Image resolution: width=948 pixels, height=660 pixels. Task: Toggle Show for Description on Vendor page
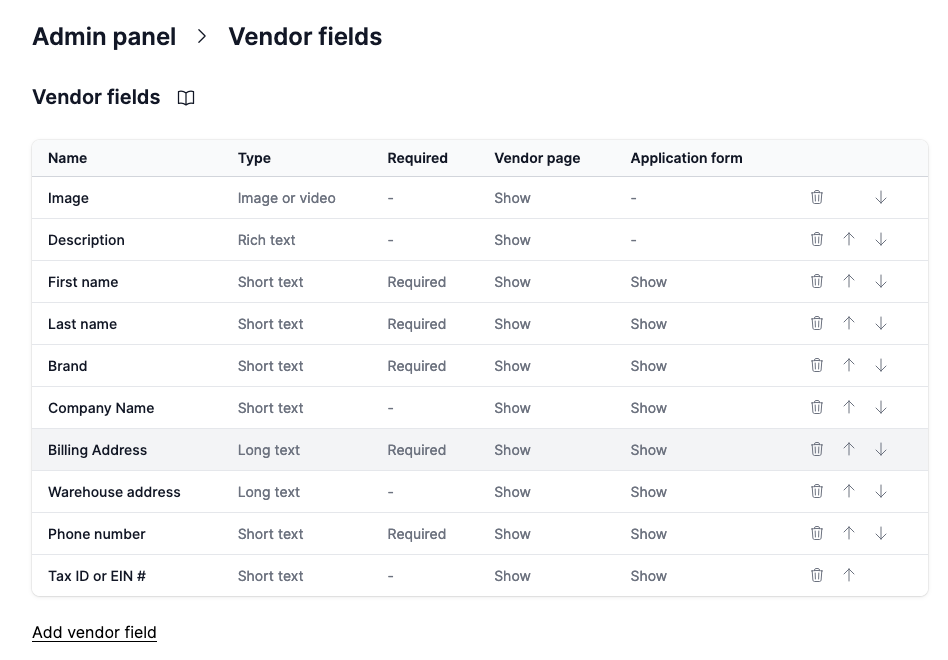(x=512, y=239)
